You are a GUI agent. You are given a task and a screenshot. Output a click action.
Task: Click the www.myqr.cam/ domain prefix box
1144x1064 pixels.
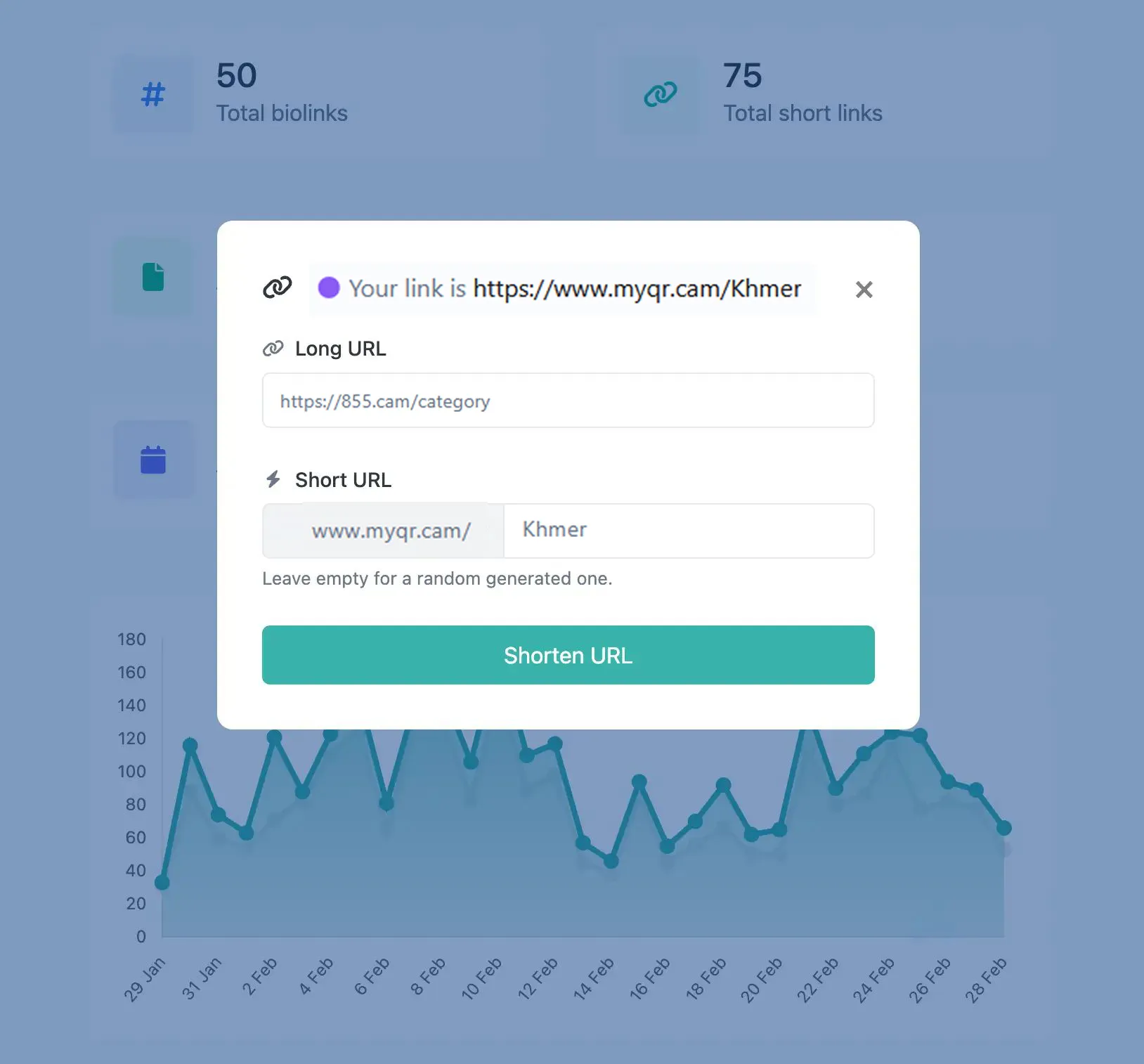pyautogui.click(x=383, y=531)
